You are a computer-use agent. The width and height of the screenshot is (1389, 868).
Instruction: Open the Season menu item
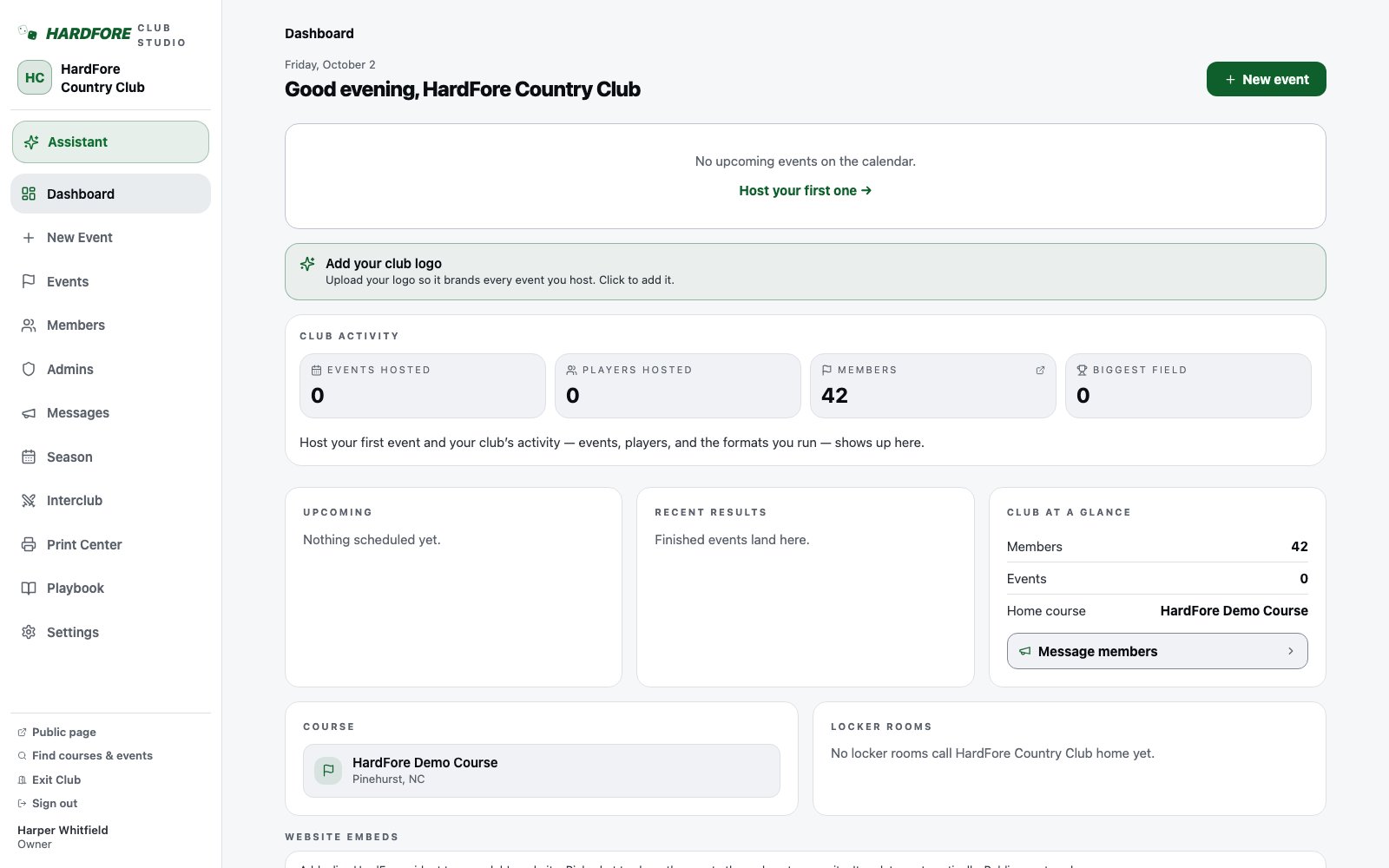tap(110, 457)
